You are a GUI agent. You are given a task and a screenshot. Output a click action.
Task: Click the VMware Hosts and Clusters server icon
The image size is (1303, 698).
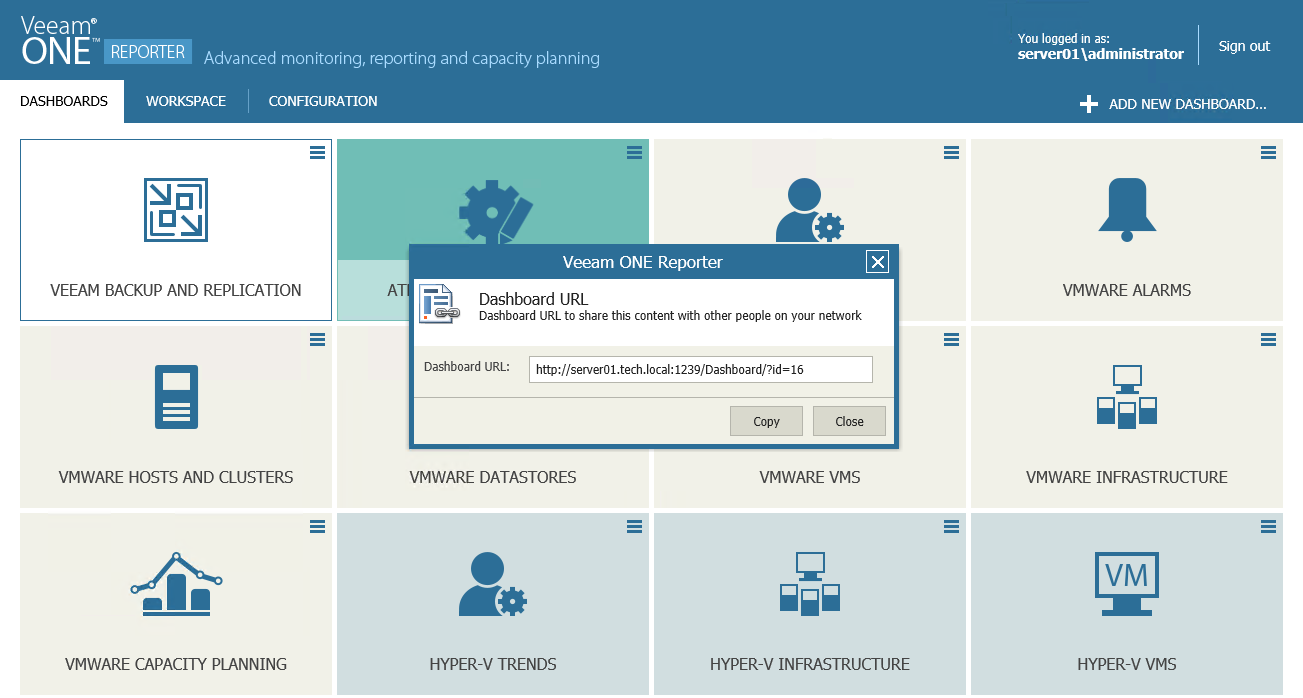pos(176,397)
